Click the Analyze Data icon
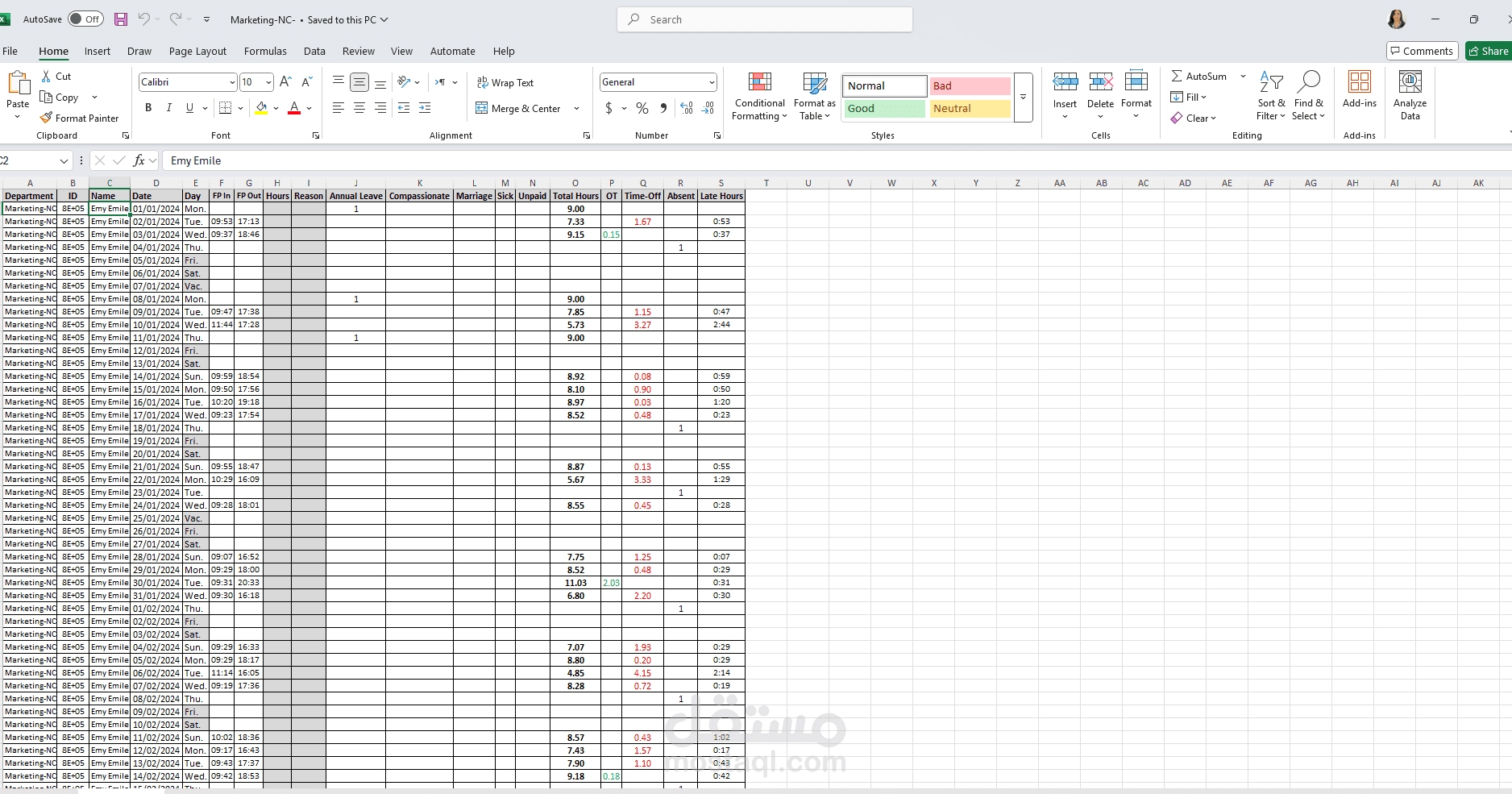Screen dimensions: 1512x794 (1410, 82)
